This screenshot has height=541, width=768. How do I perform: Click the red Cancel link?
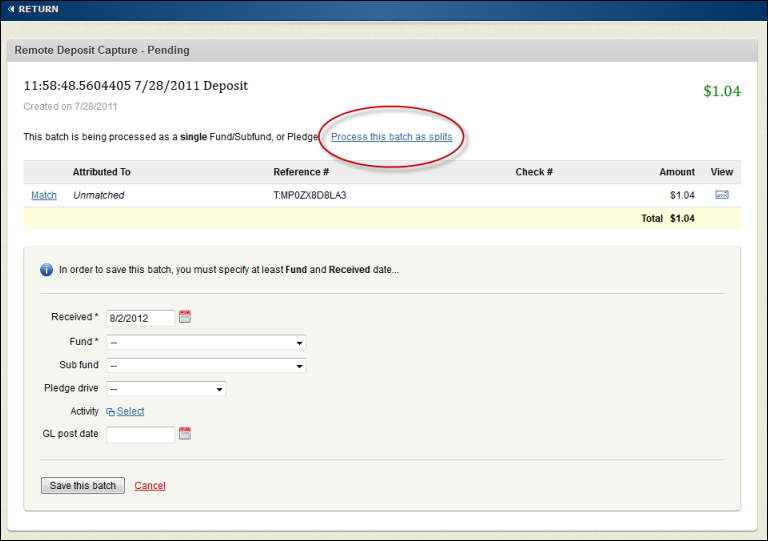(149, 486)
